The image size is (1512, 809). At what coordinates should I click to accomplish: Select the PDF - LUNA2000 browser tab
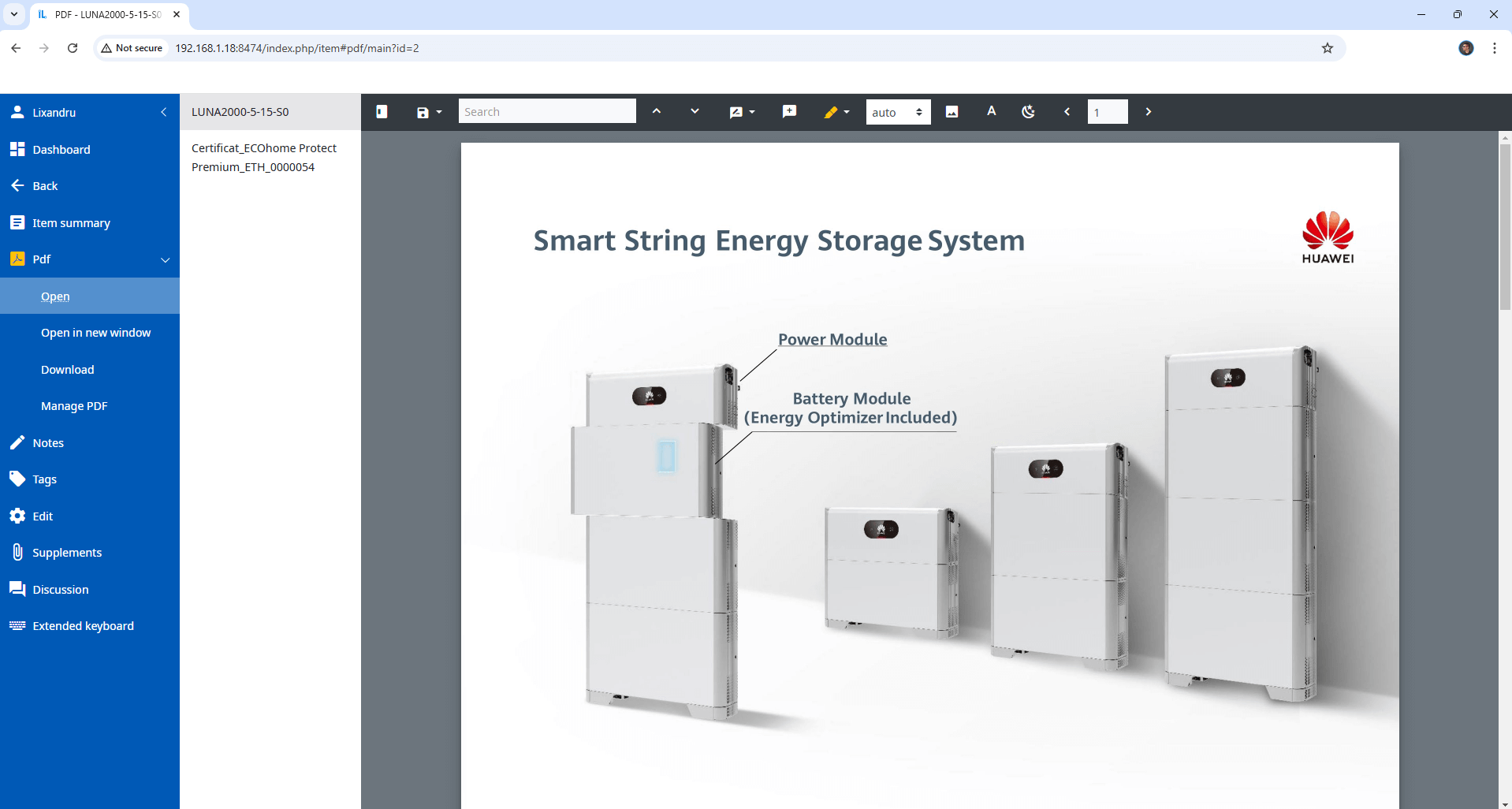(x=108, y=14)
